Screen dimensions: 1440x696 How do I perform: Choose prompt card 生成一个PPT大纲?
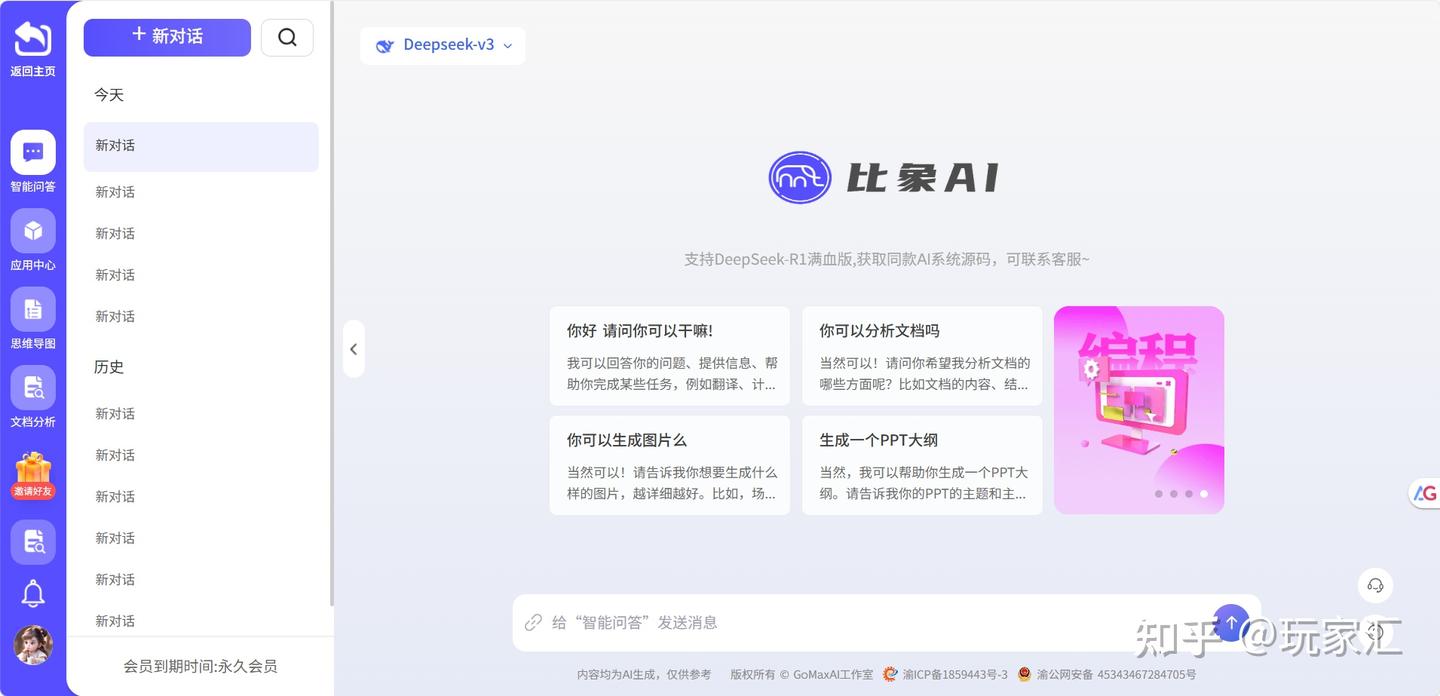[x=922, y=465]
